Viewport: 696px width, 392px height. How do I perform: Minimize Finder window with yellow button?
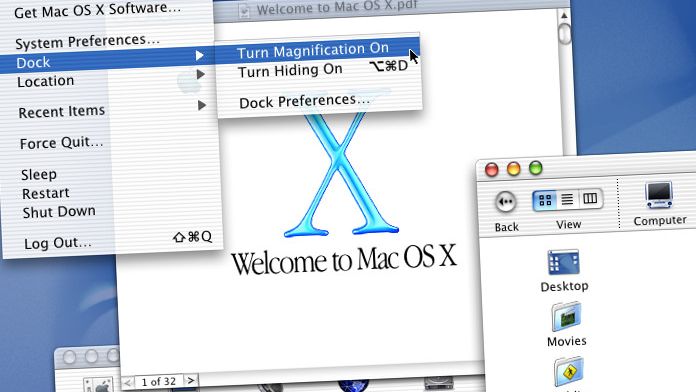coord(514,169)
